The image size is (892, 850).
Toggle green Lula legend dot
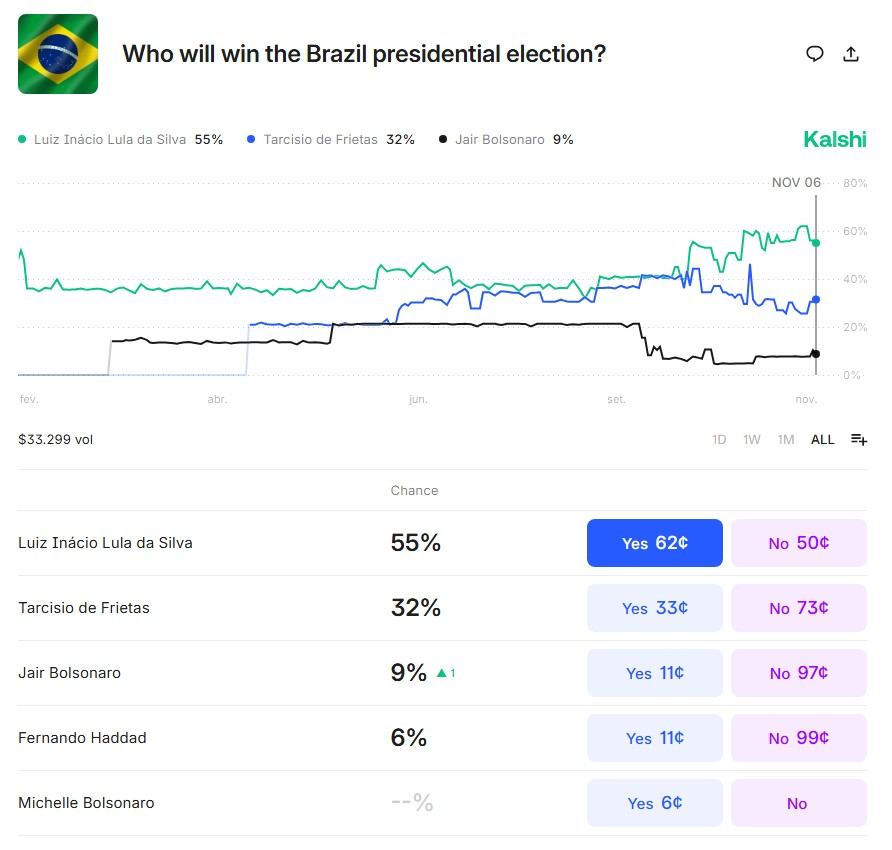click(x=22, y=140)
